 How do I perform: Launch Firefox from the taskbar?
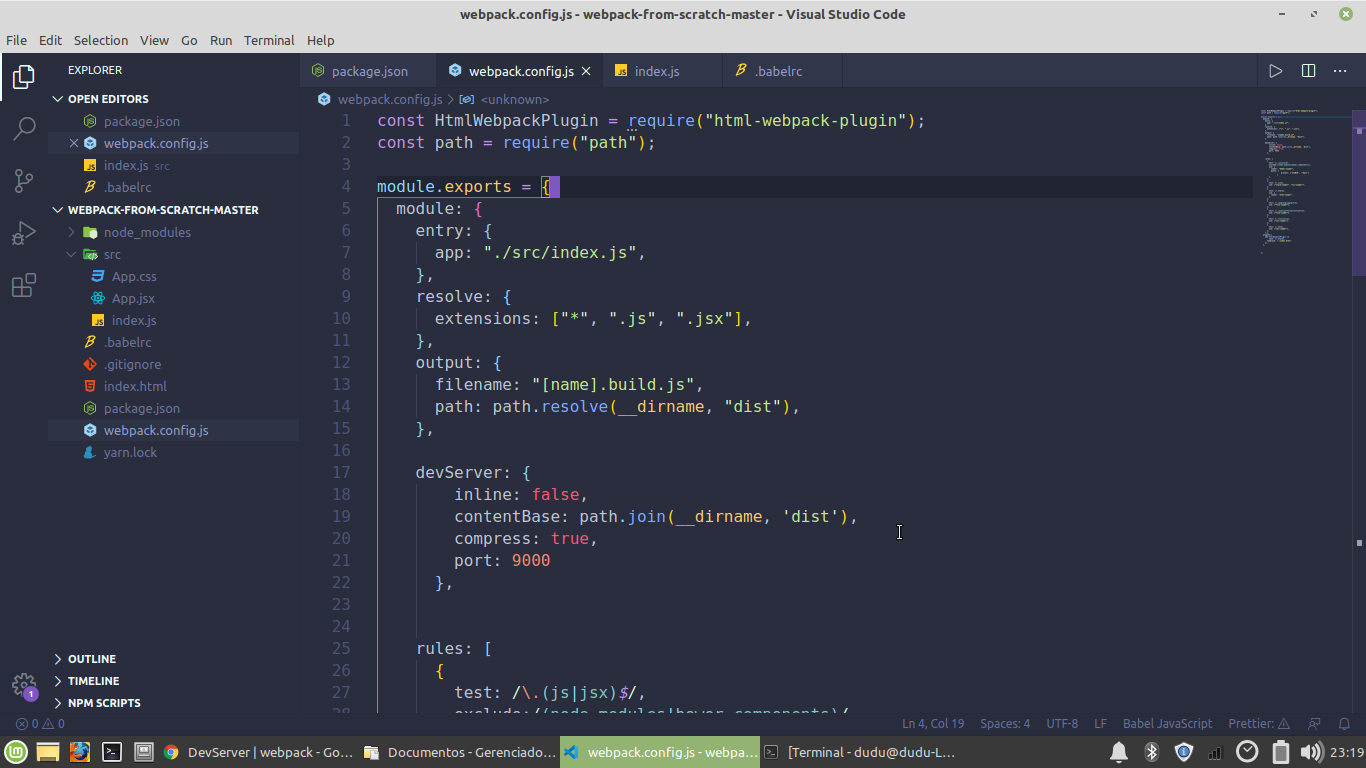(x=79, y=752)
